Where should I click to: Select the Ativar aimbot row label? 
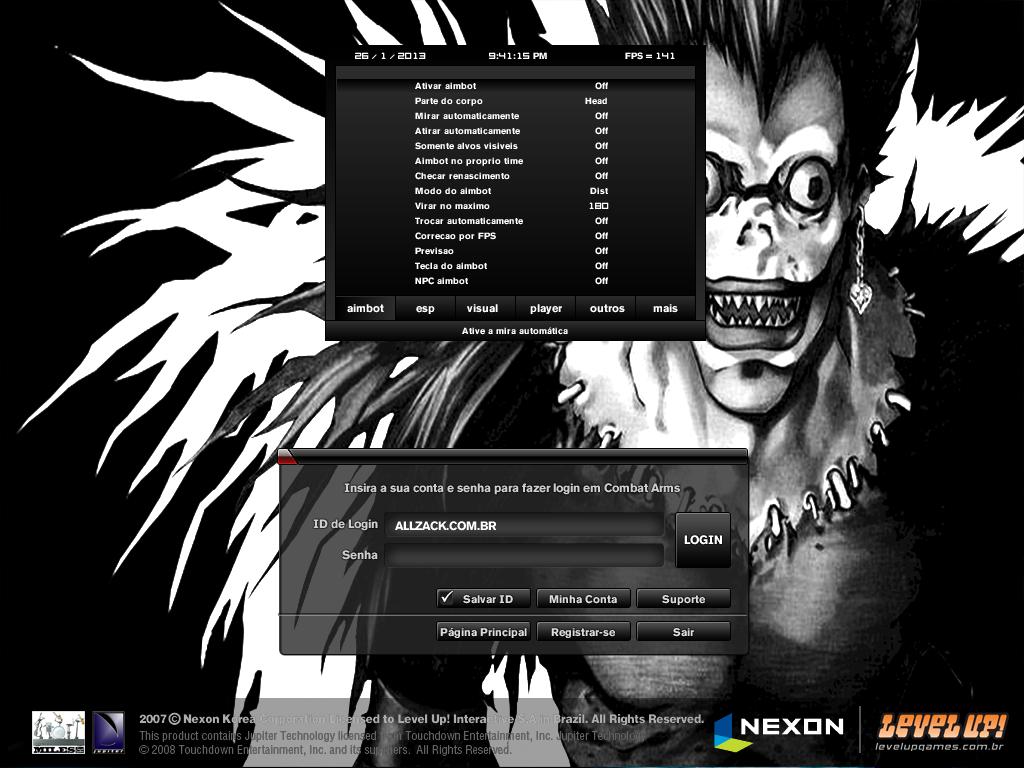[445, 86]
